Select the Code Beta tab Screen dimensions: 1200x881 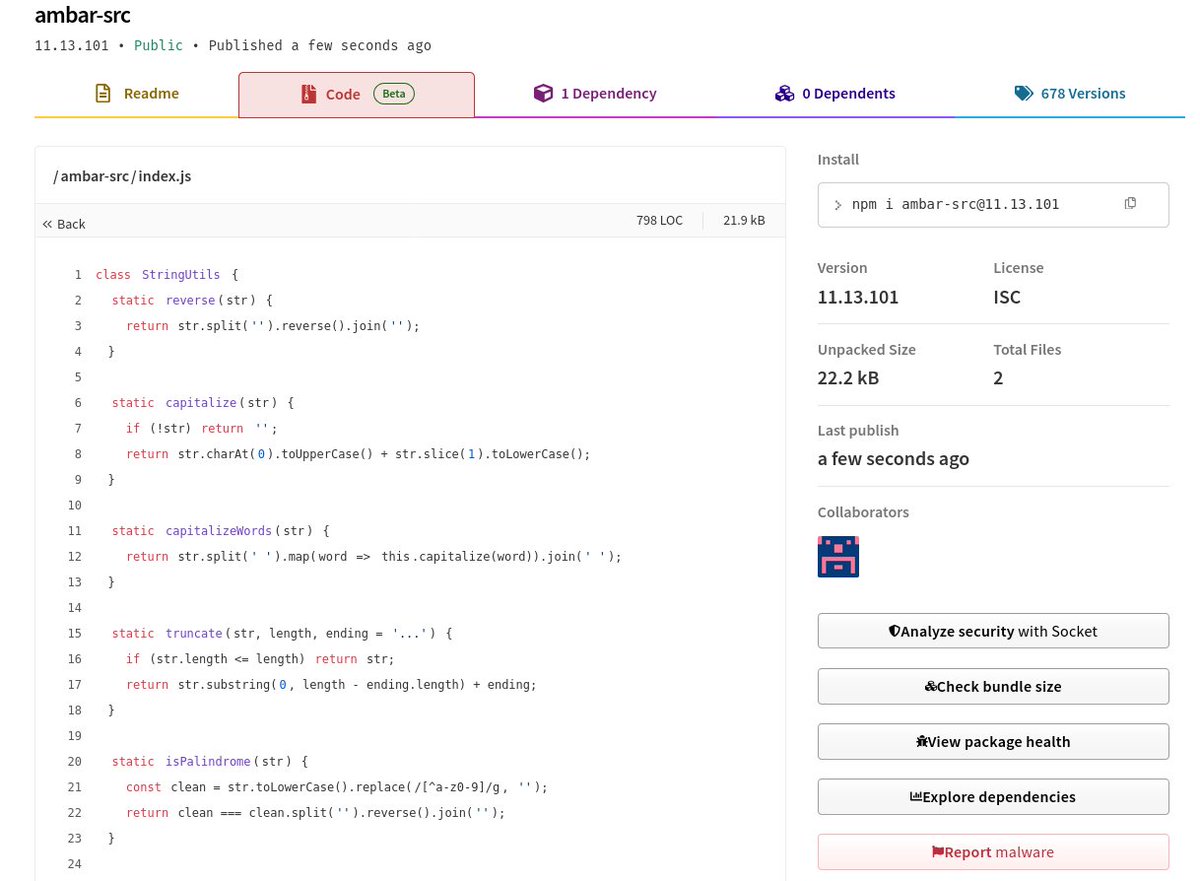pos(356,94)
